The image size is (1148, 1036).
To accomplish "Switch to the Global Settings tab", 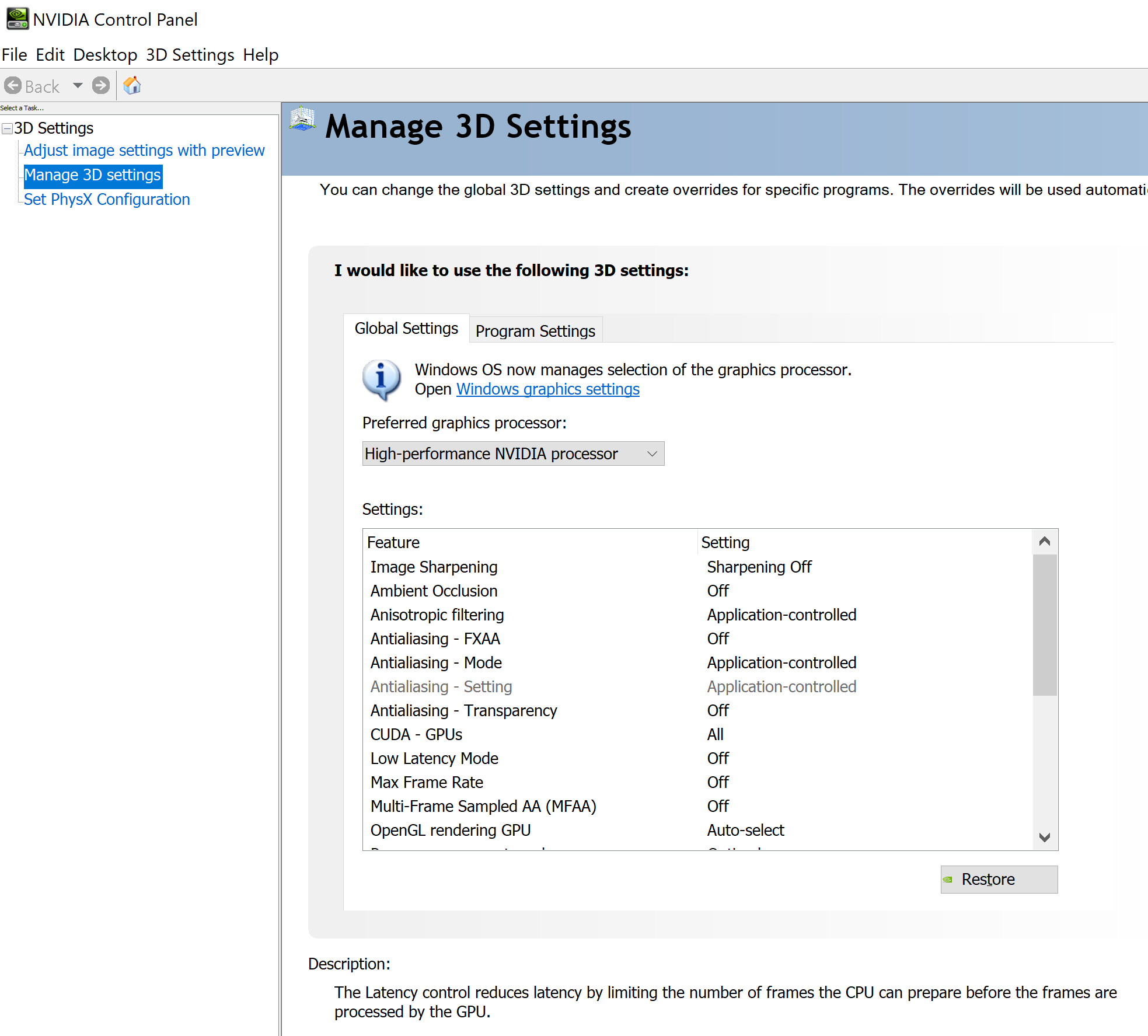I will click(406, 329).
